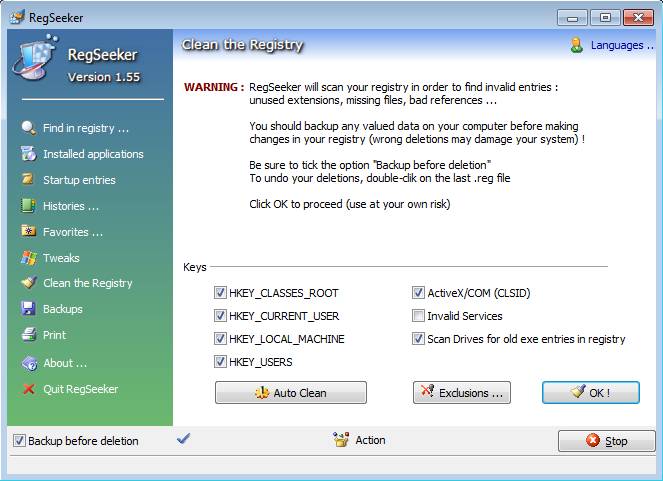This screenshot has width=663, height=481.
Task: Open the About entry
Action: coord(65,363)
